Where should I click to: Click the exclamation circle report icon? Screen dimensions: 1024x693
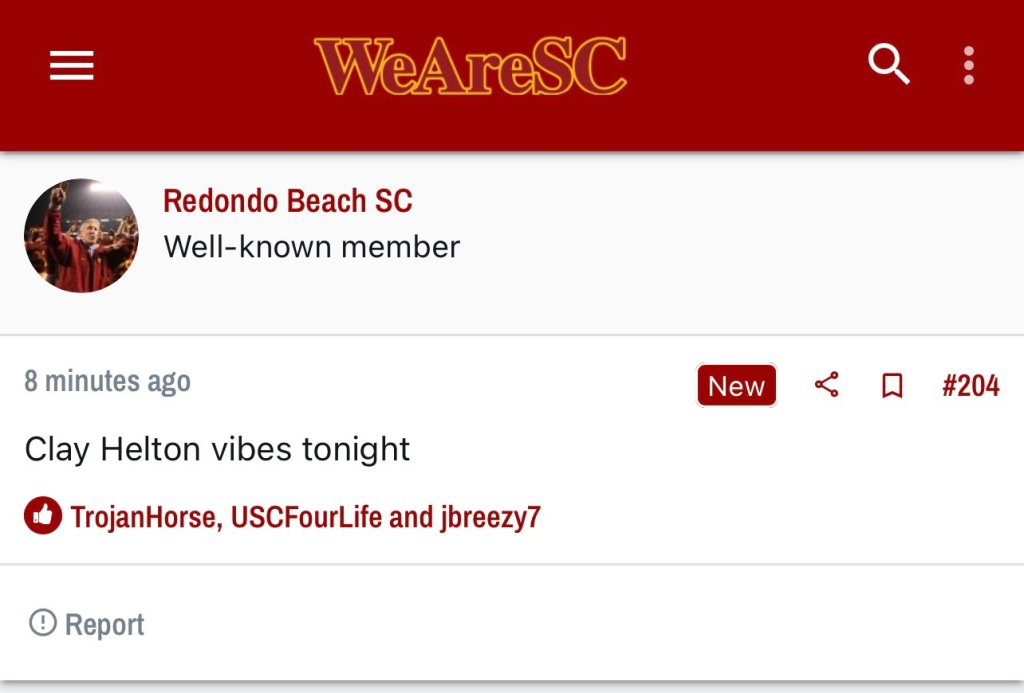[43, 623]
